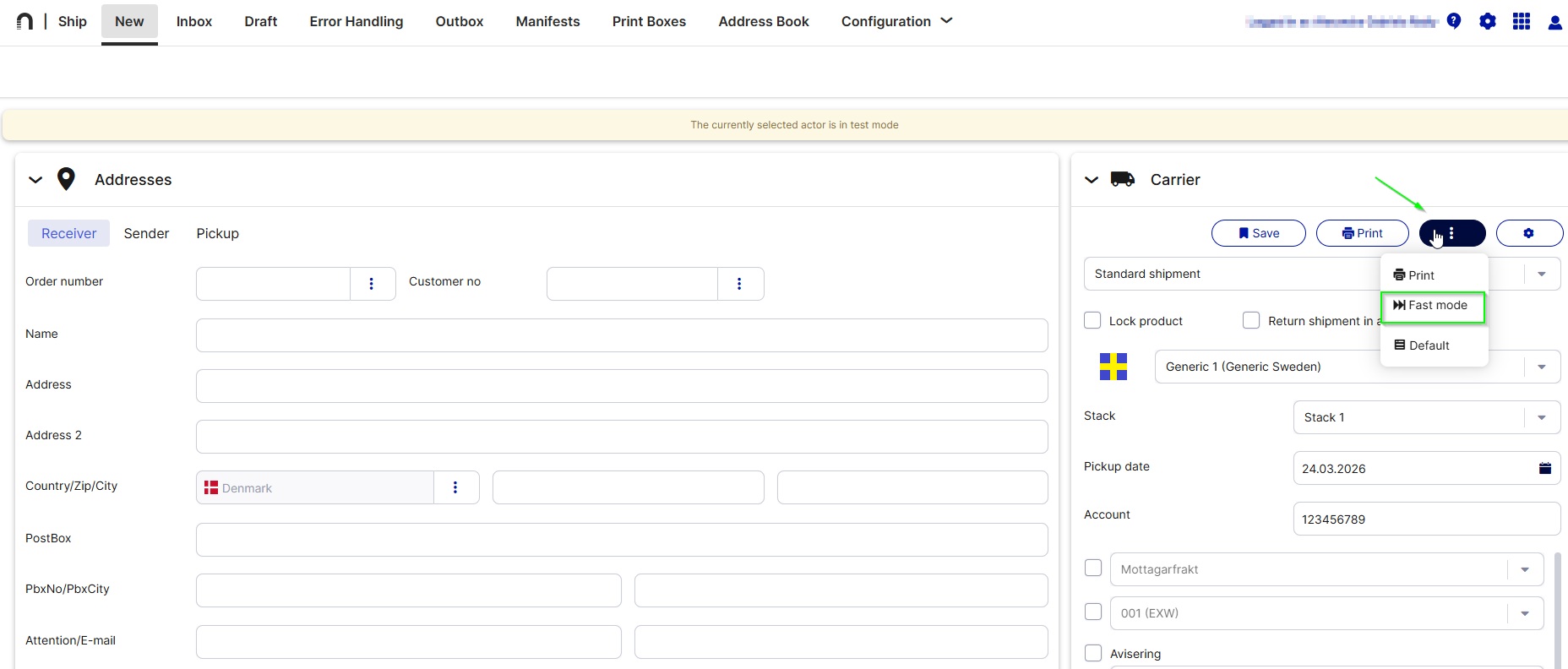
Task: Open the apps grid icon
Action: point(1521,21)
